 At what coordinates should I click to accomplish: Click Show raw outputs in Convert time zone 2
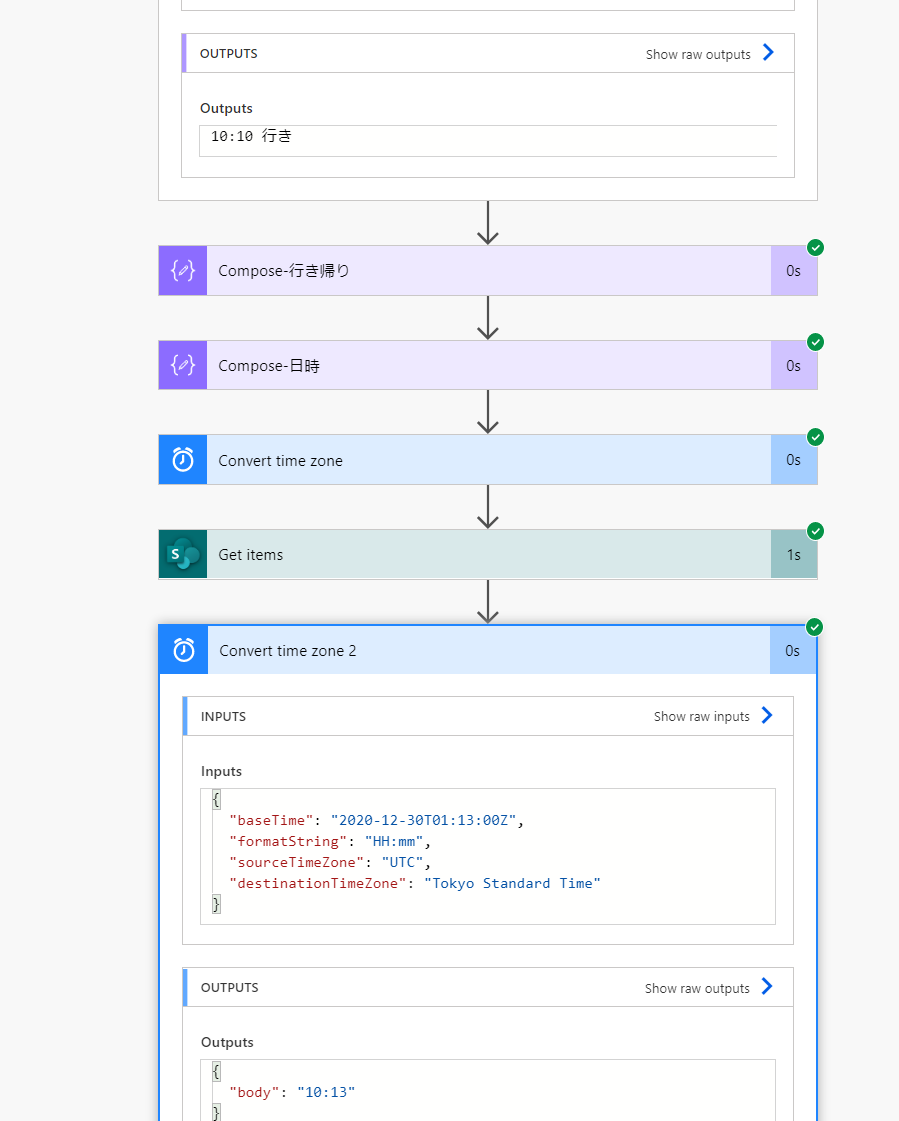click(x=697, y=988)
